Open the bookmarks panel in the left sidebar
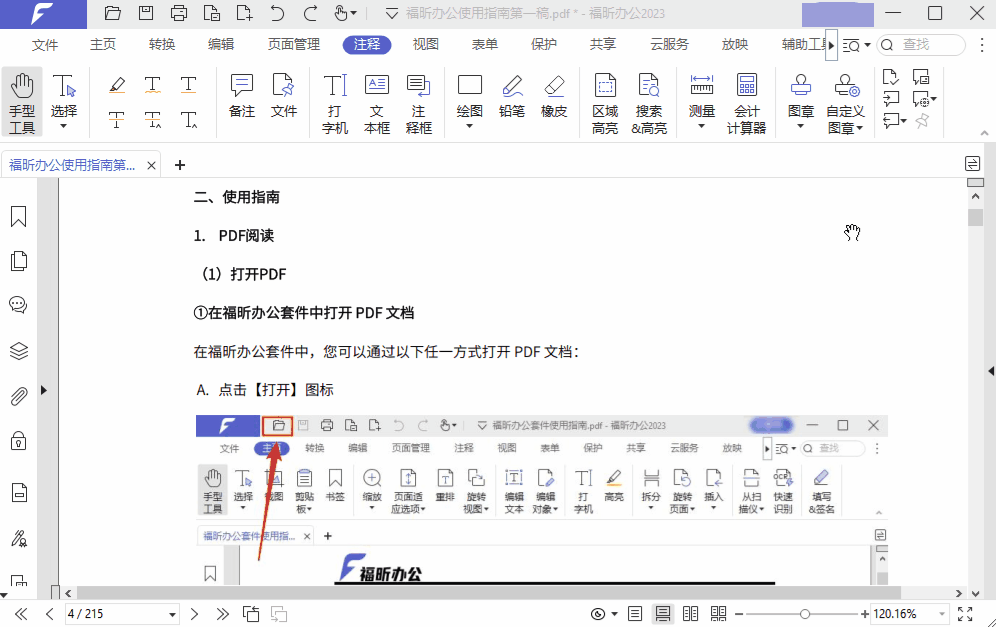Viewport: 996px width, 627px height. click(18, 215)
